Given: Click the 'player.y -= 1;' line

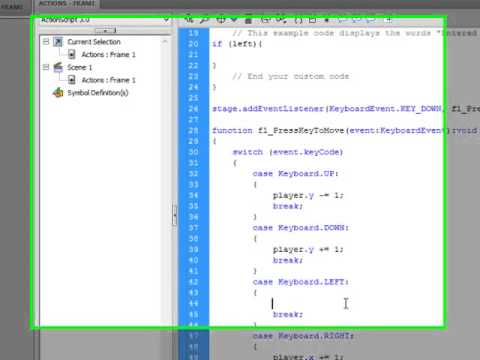Looking at the screenshot, I should coord(308,195).
